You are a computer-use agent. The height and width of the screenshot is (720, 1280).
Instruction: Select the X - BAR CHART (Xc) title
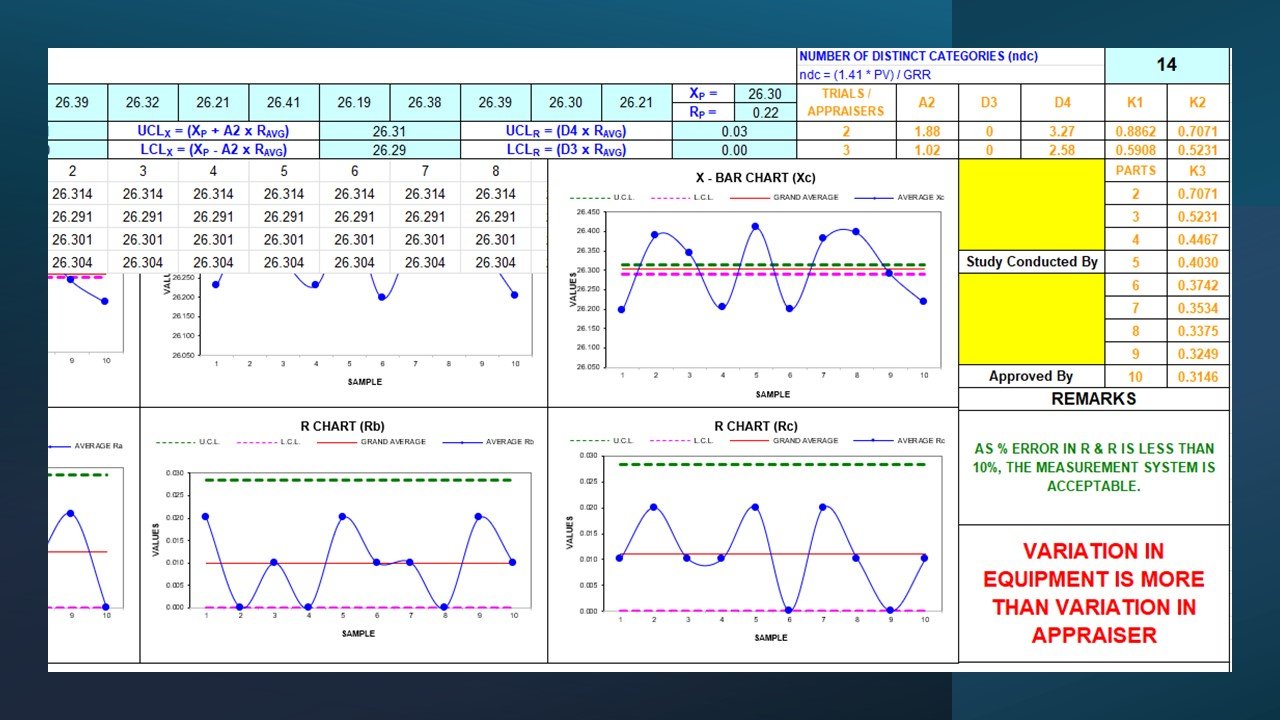pyautogui.click(x=755, y=177)
